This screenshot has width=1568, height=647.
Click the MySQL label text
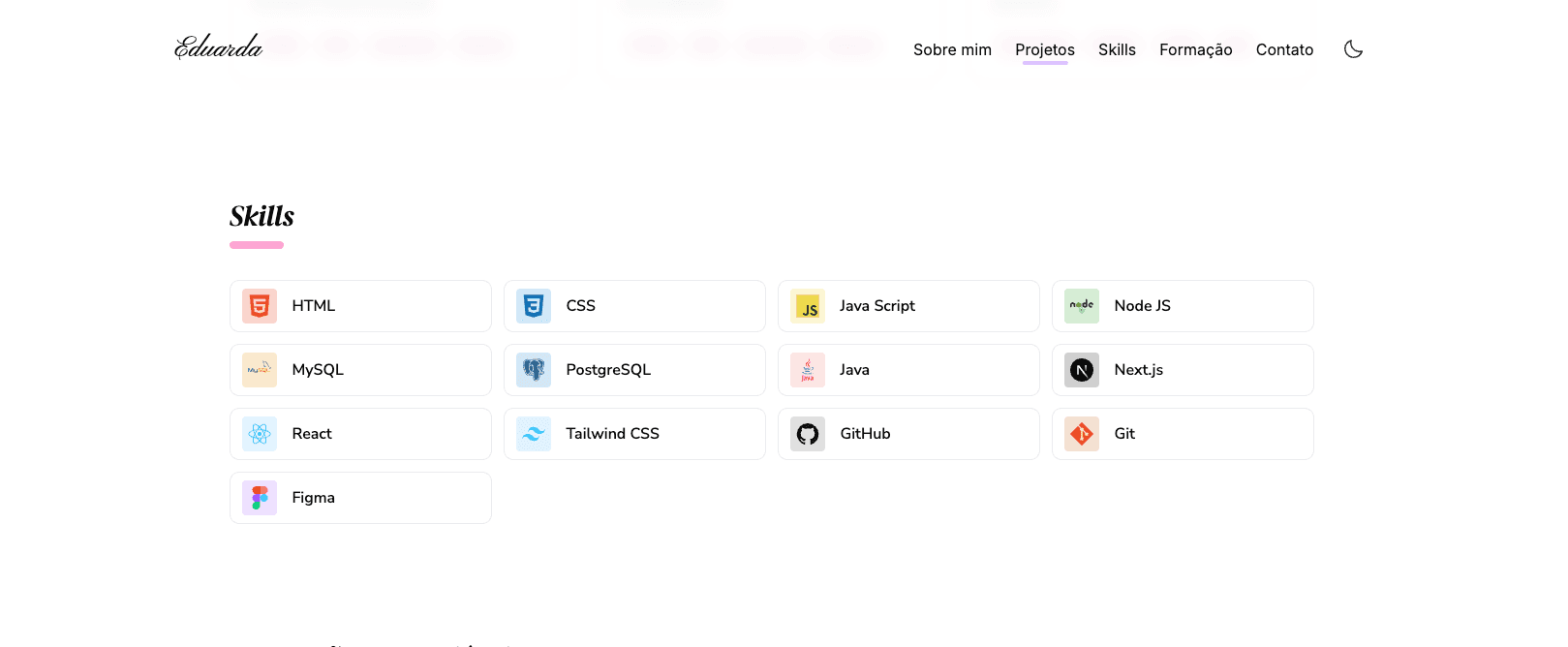[318, 370]
